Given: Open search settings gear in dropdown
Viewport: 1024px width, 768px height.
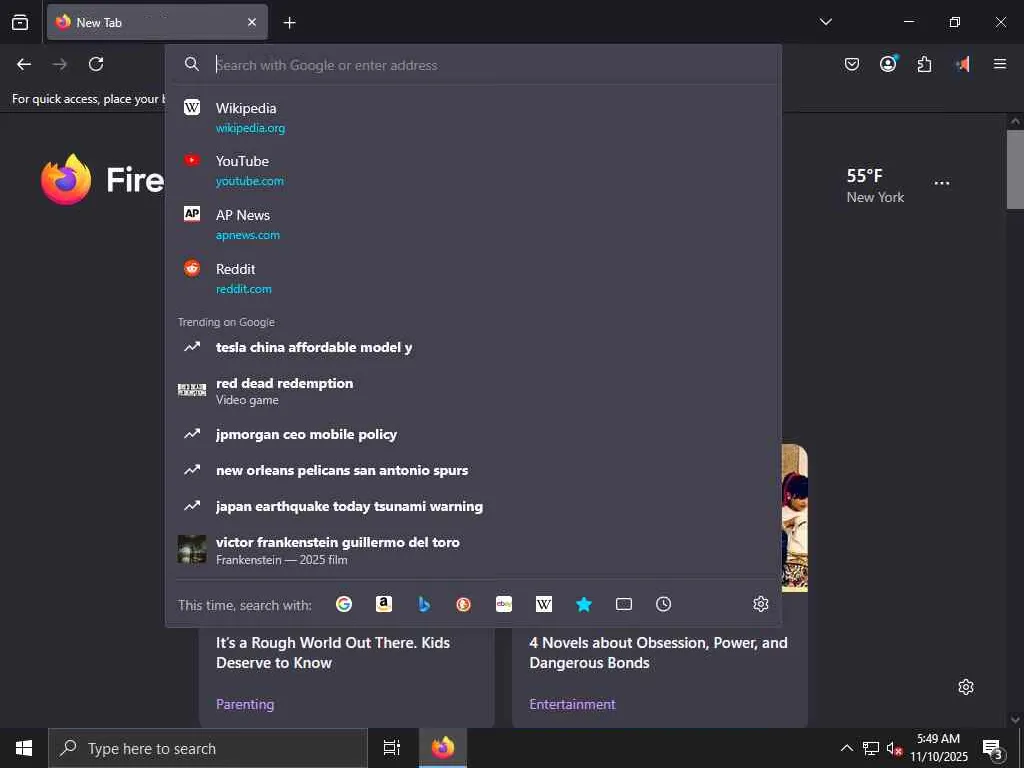Looking at the screenshot, I should coord(761,604).
